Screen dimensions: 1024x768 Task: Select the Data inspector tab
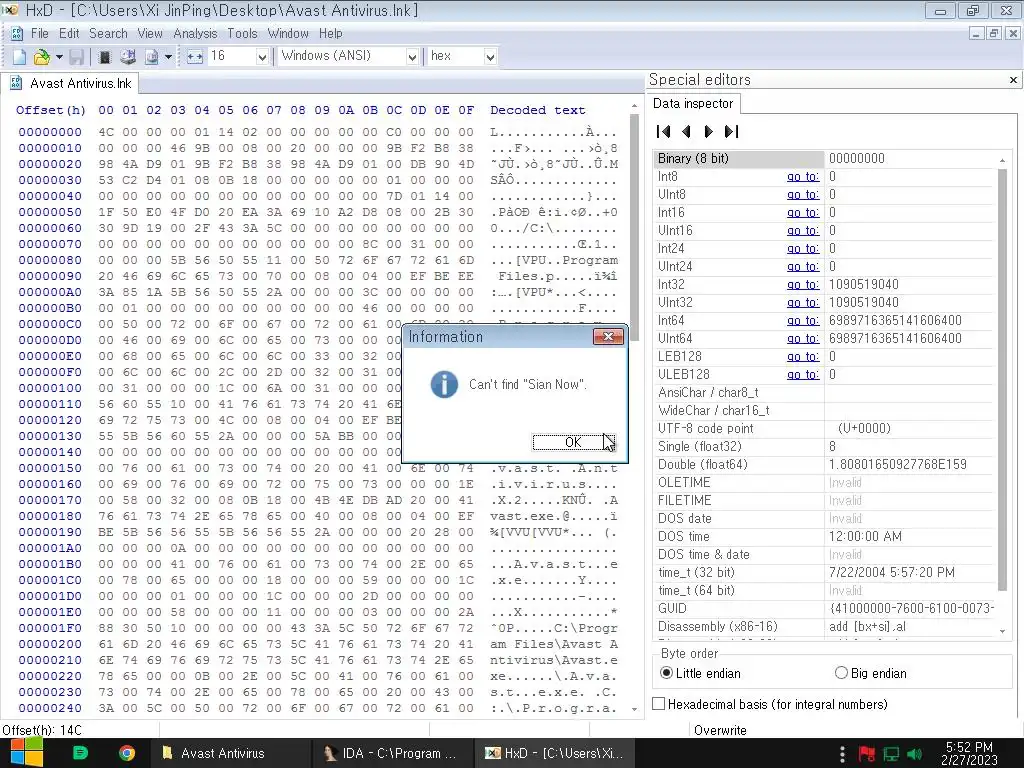point(693,104)
